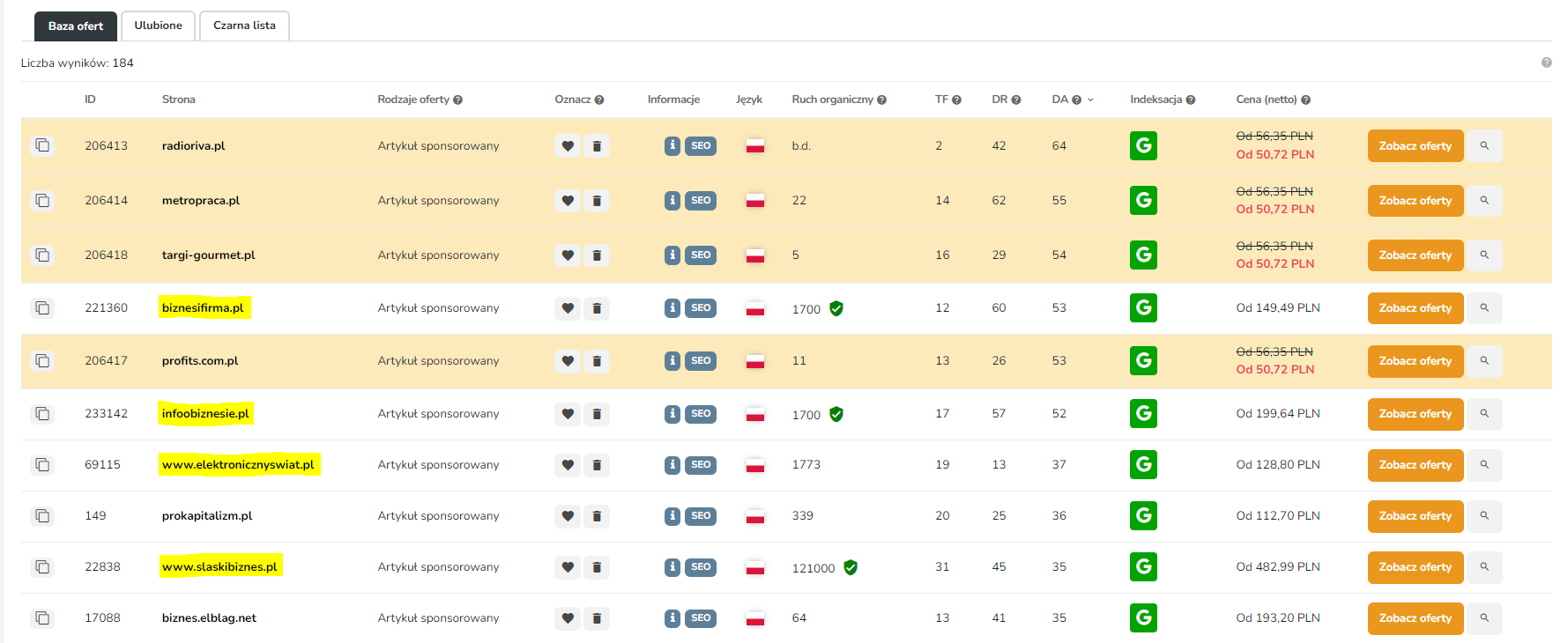This screenshot has width=1568, height=643.
Task: Open biznesifirma.pl site link
Action: (x=203, y=308)
